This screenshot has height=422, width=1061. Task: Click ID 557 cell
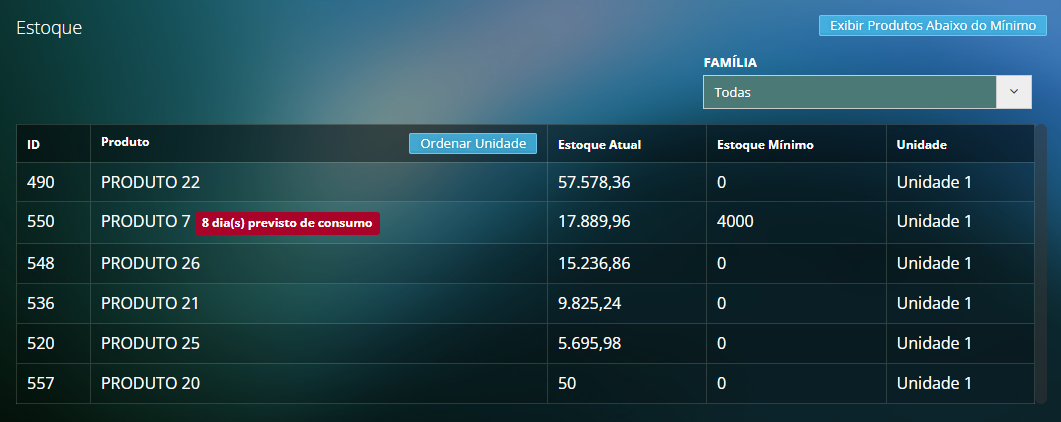pos(41,383)
